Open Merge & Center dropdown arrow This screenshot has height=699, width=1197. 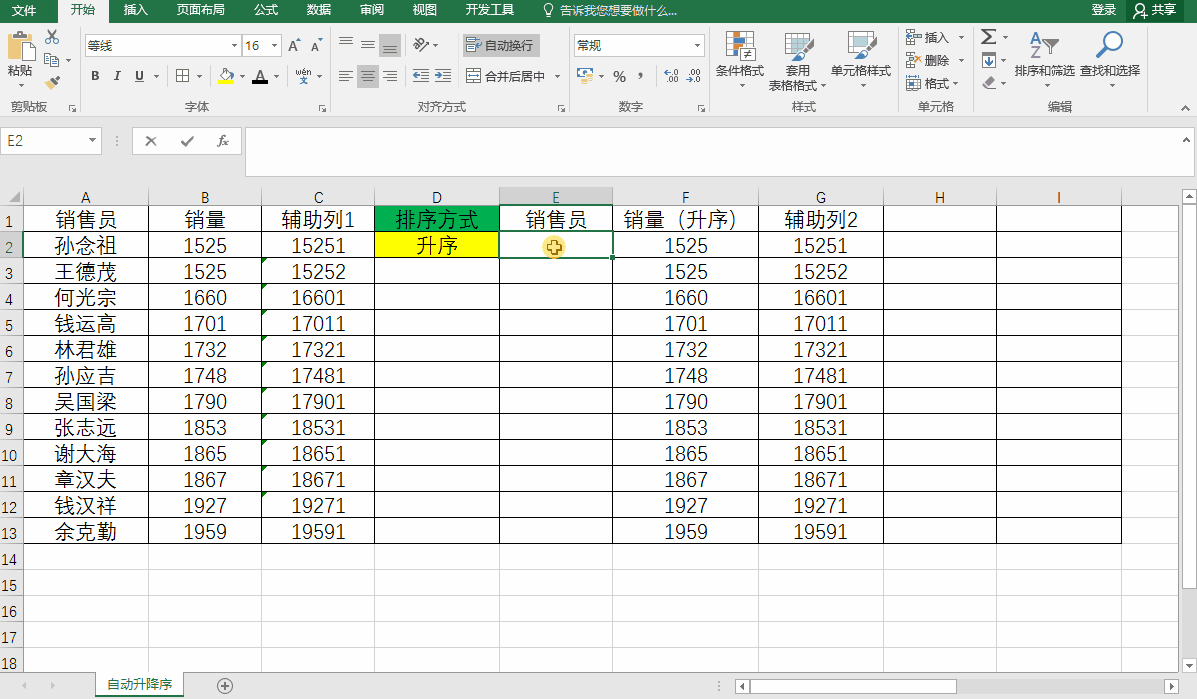coord(557,76)
